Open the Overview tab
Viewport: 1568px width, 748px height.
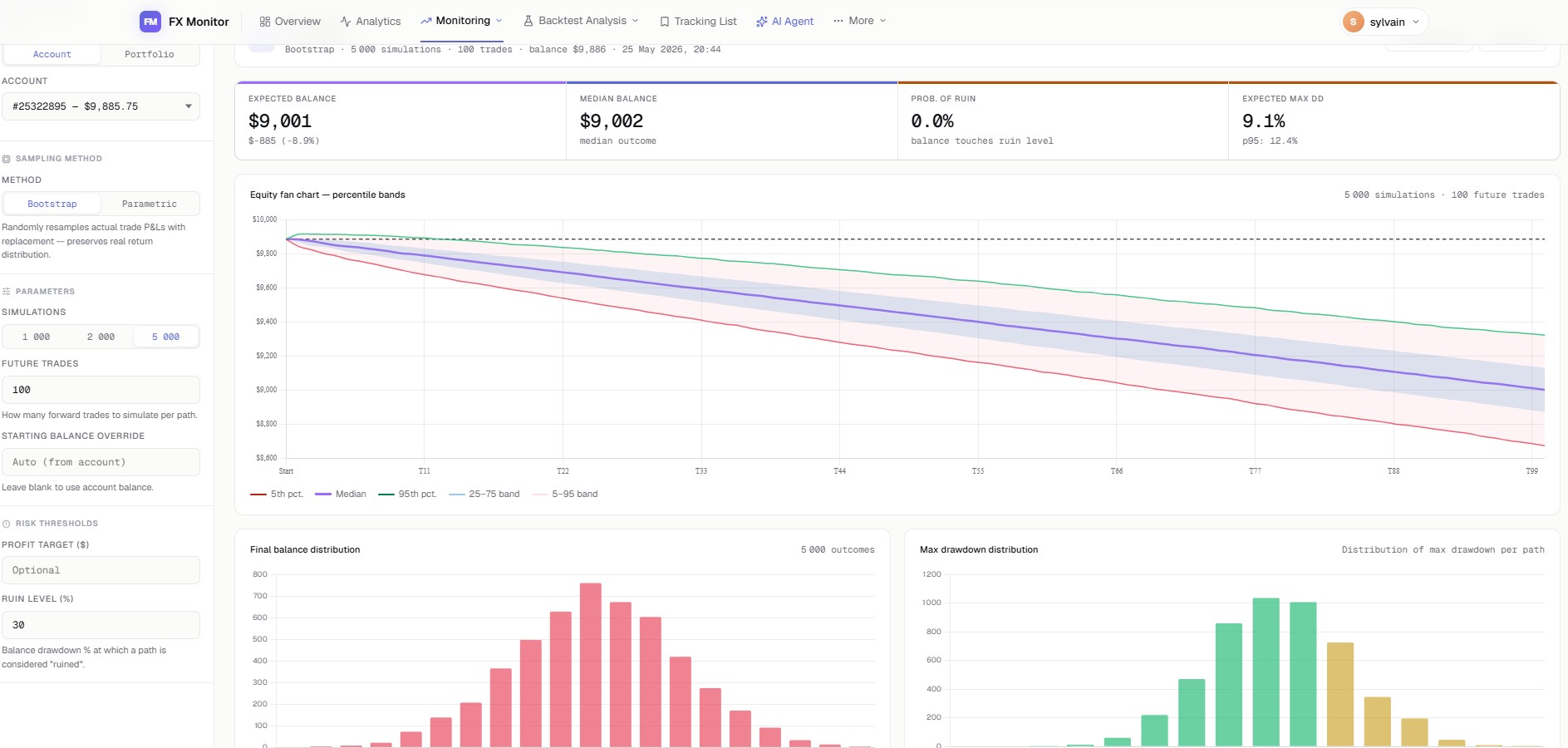coord(289,22)
